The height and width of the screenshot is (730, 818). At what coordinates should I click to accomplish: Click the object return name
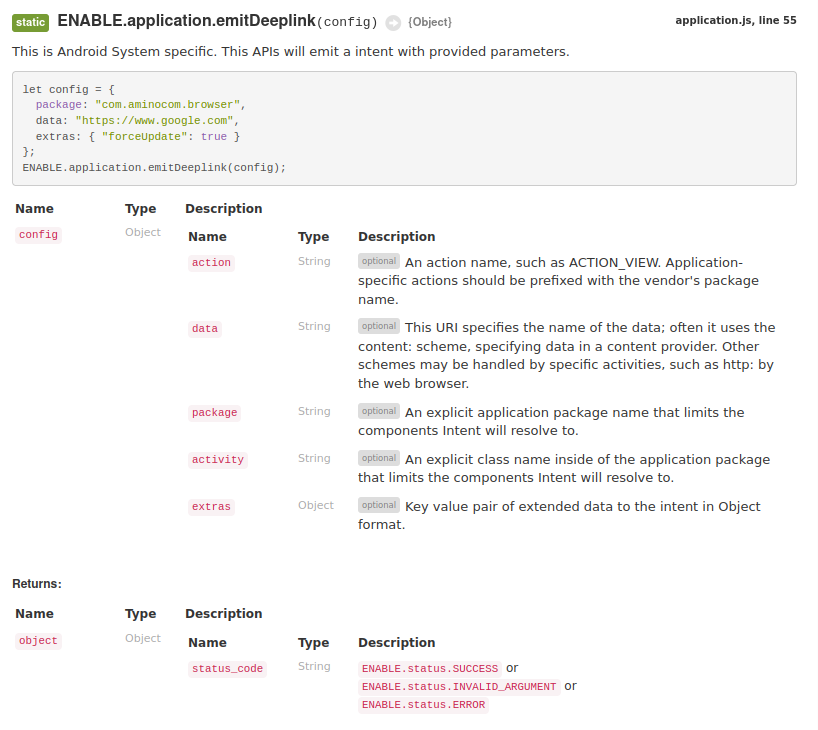pyautogui.click(x=38, y=641)
